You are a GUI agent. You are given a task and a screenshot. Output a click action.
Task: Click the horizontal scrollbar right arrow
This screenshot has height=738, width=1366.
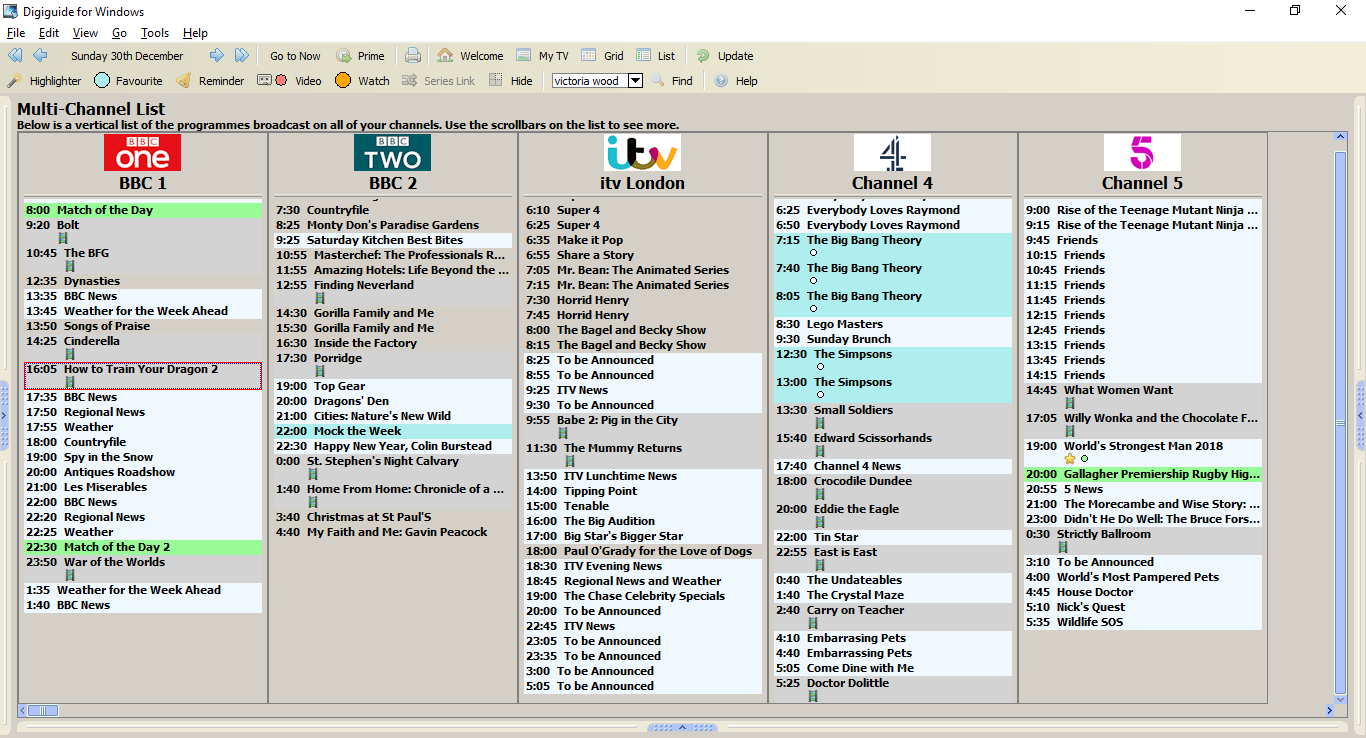1329,710
